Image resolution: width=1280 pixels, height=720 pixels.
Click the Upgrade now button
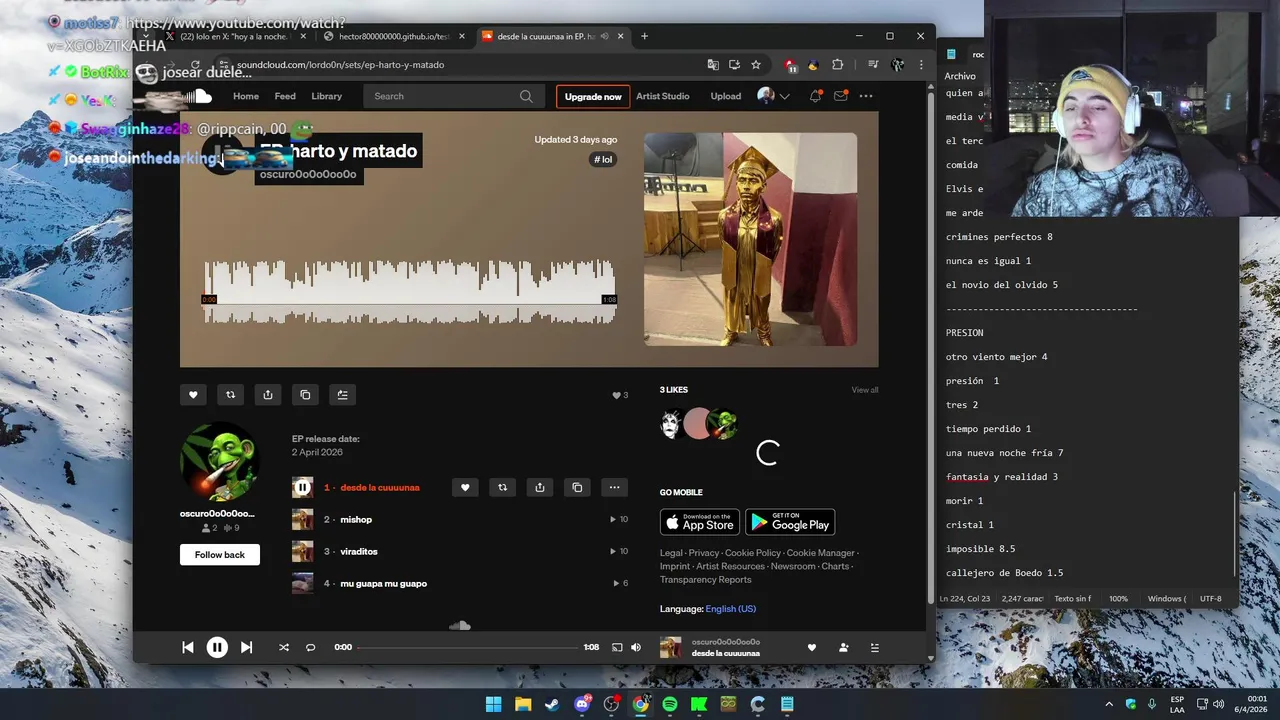(593, 96)
